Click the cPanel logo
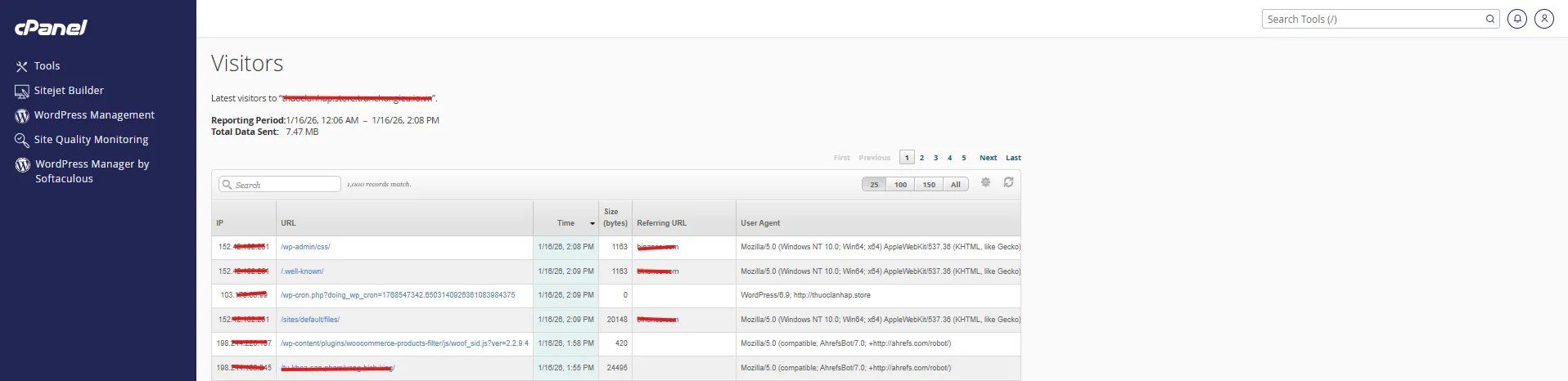Image resolution: width=1568 pixels, height=381 pixels. pos(51,27)
